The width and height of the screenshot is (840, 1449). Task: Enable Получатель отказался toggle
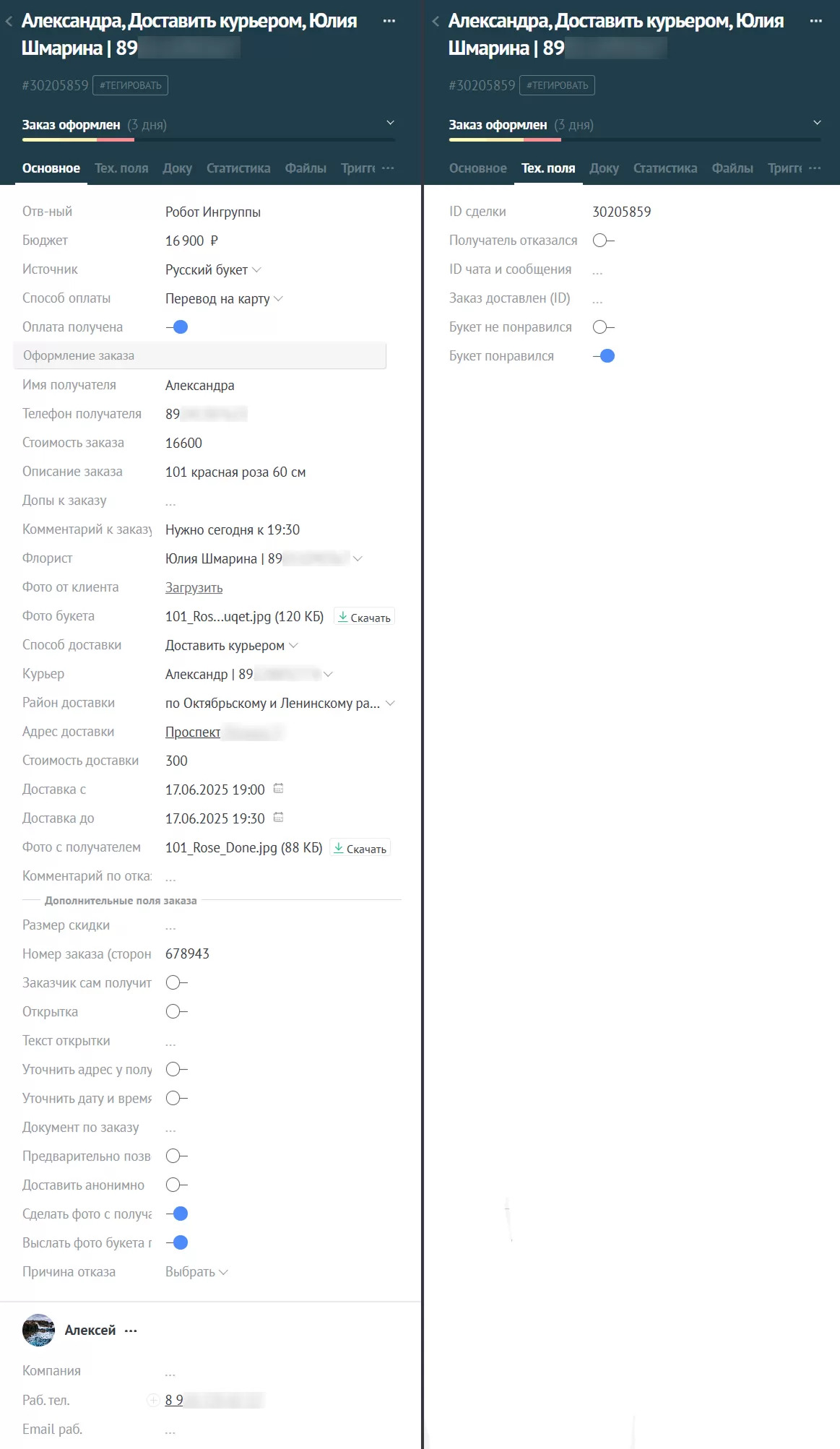[x=604, y=241]
